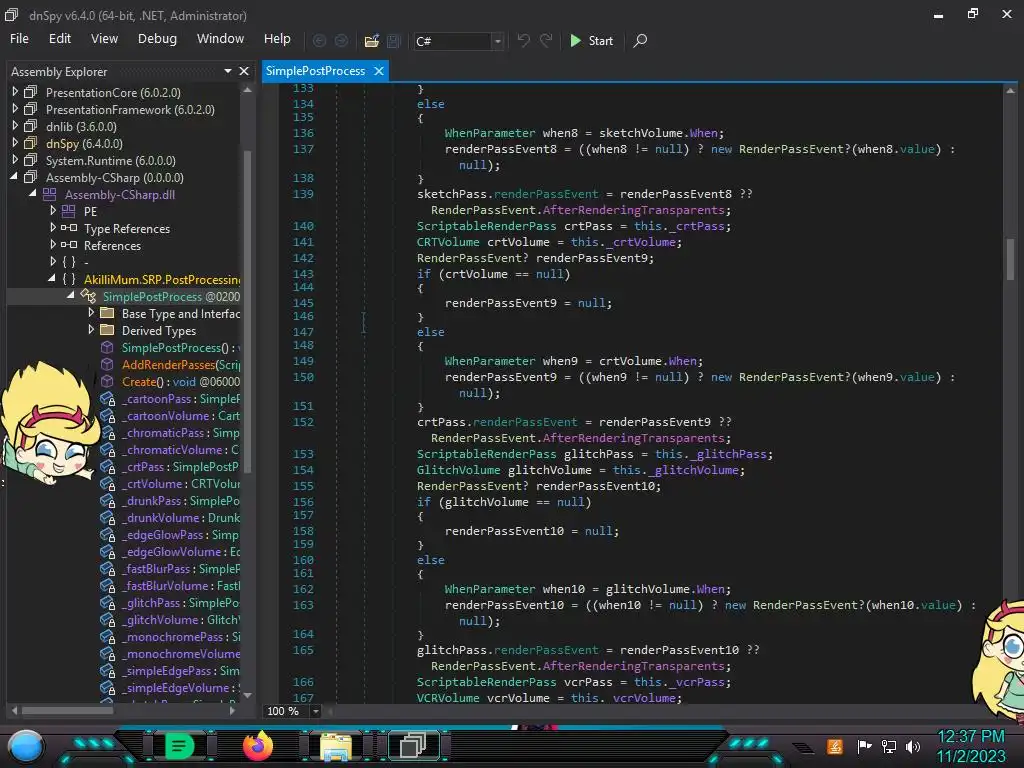Start debugging with the Start button

tap(591, 40)
